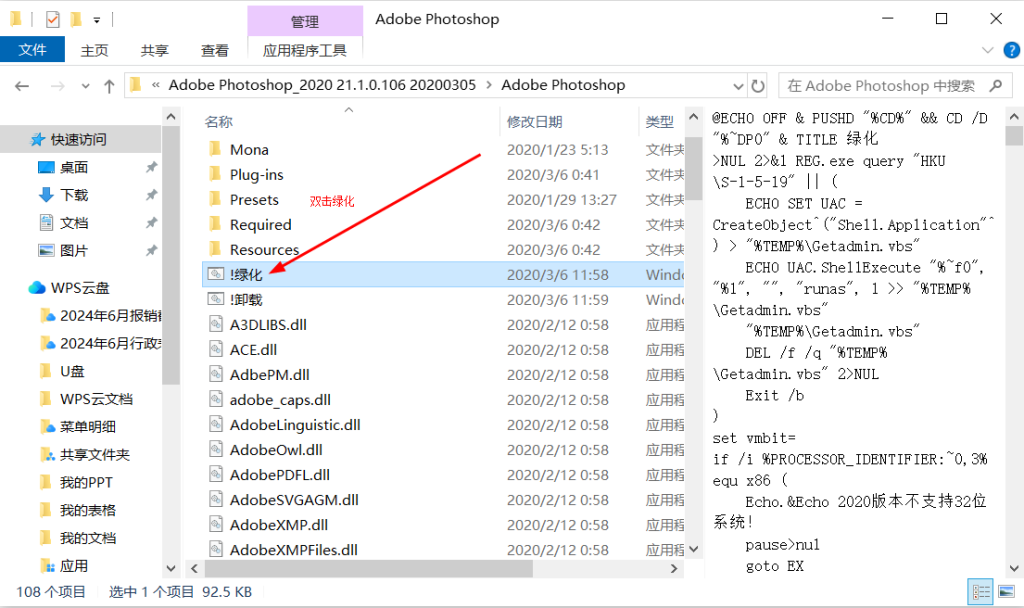Image resolution: width=1024 pixels, height=608 pixels.
Task: Open 下载 in the quick access sidebar
Action: click(74, 195)
